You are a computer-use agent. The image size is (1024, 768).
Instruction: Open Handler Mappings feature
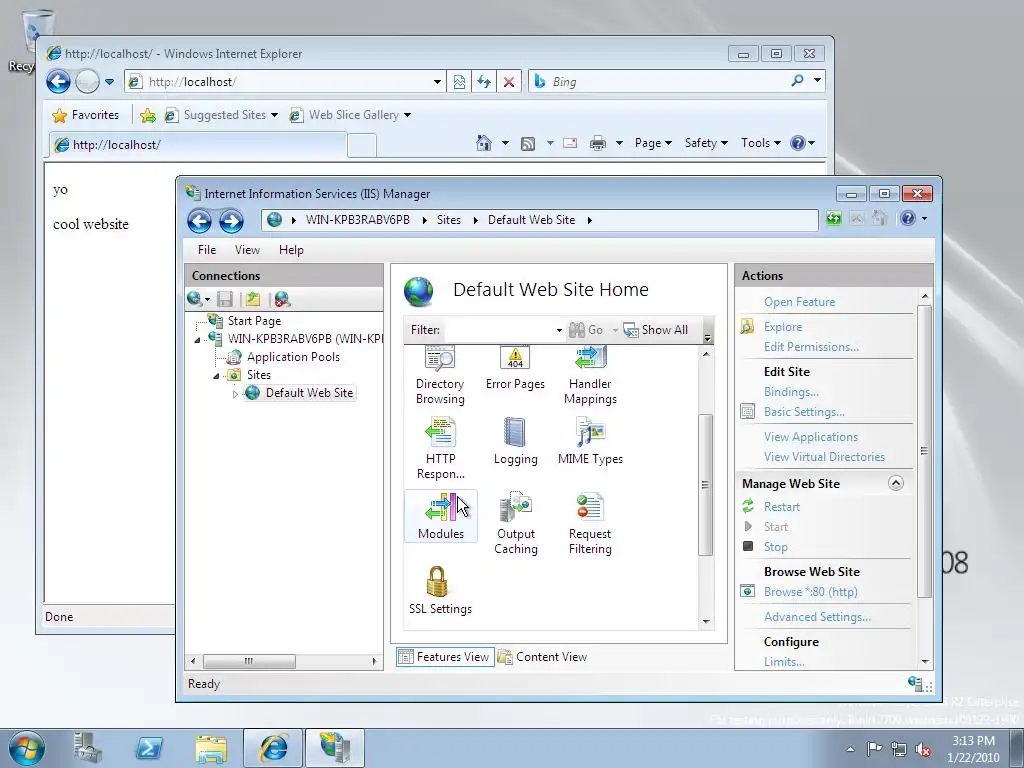coord(590,376)
